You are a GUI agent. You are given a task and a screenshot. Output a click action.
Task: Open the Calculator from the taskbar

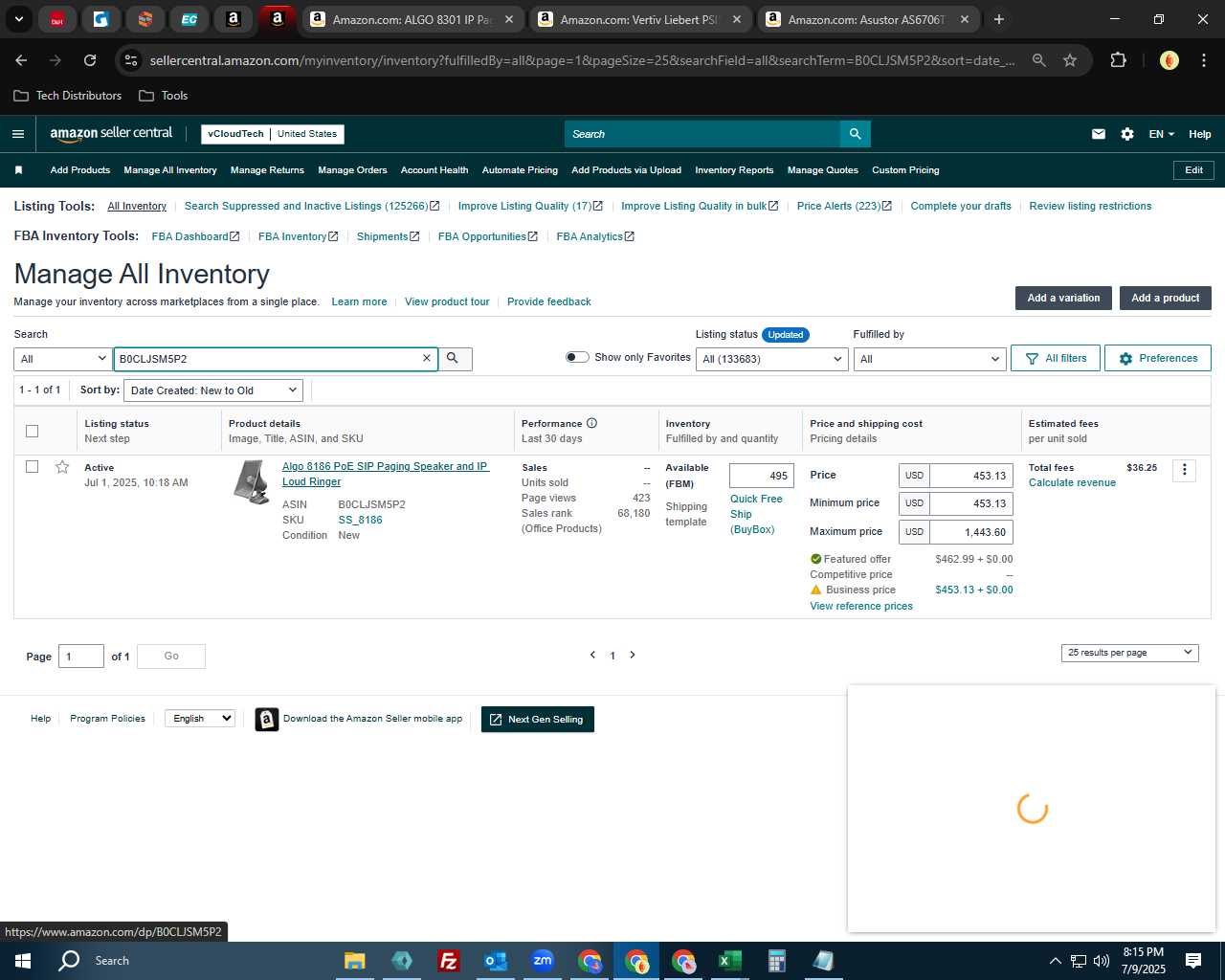[776, 961]
